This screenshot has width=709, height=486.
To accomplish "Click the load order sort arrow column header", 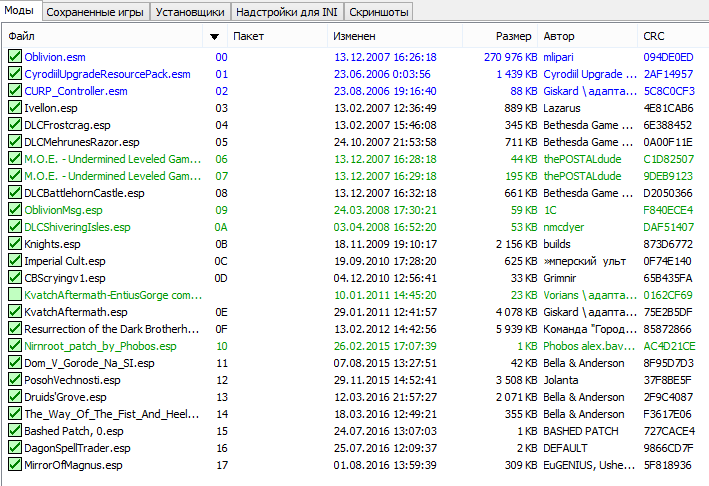I will click(215, 36).
